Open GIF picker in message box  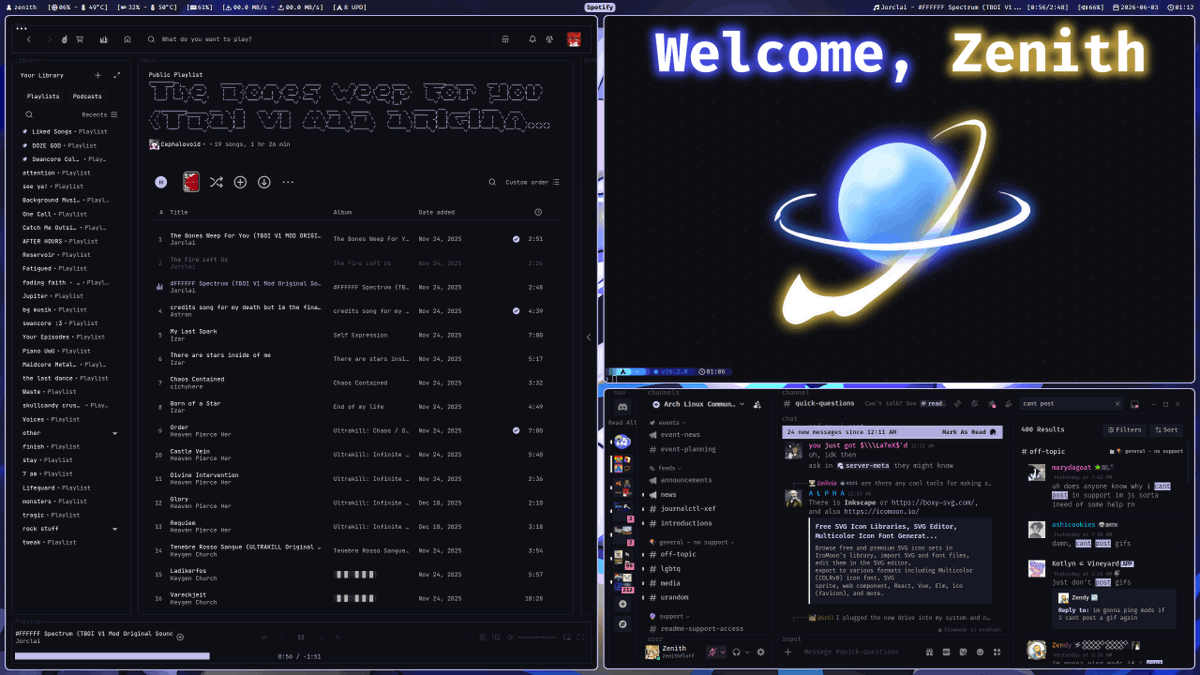coord(946,652)
